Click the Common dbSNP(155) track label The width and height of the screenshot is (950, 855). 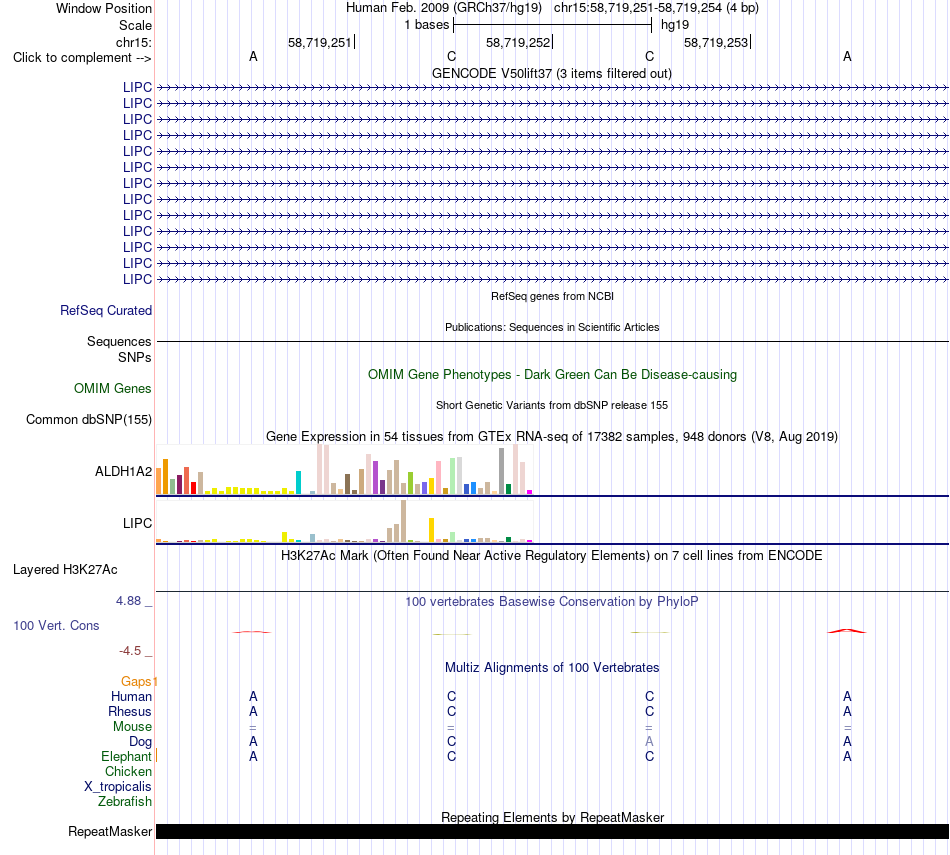click(x=88, y=419)
